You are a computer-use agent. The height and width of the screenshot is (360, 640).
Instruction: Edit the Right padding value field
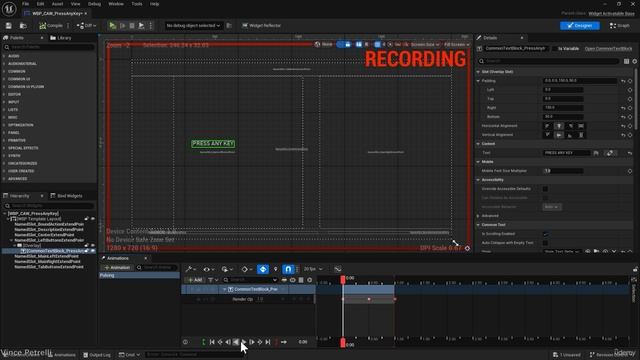pos(563,108)
